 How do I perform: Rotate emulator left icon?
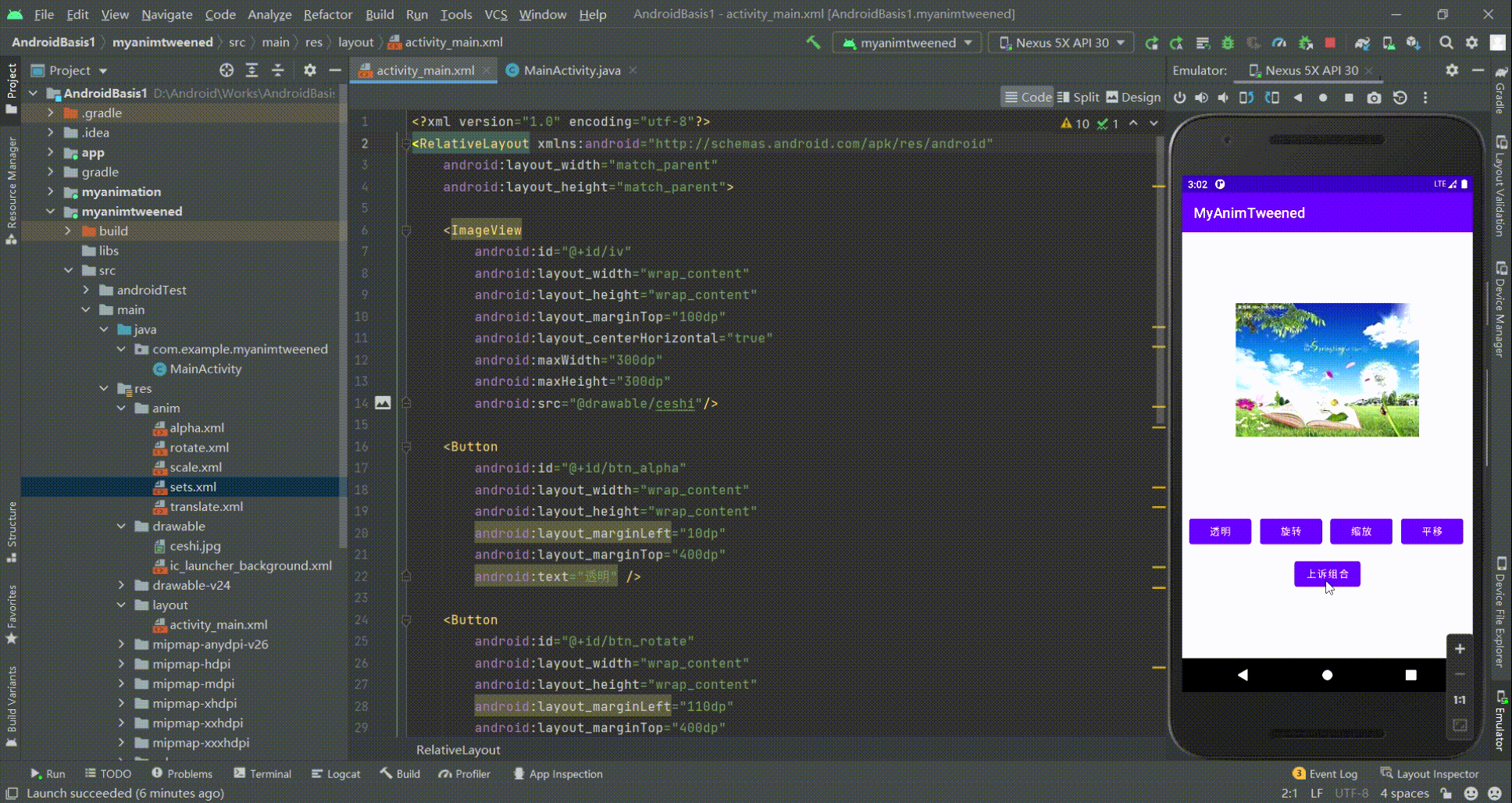pyautogui.click(x=1246, y=98)
